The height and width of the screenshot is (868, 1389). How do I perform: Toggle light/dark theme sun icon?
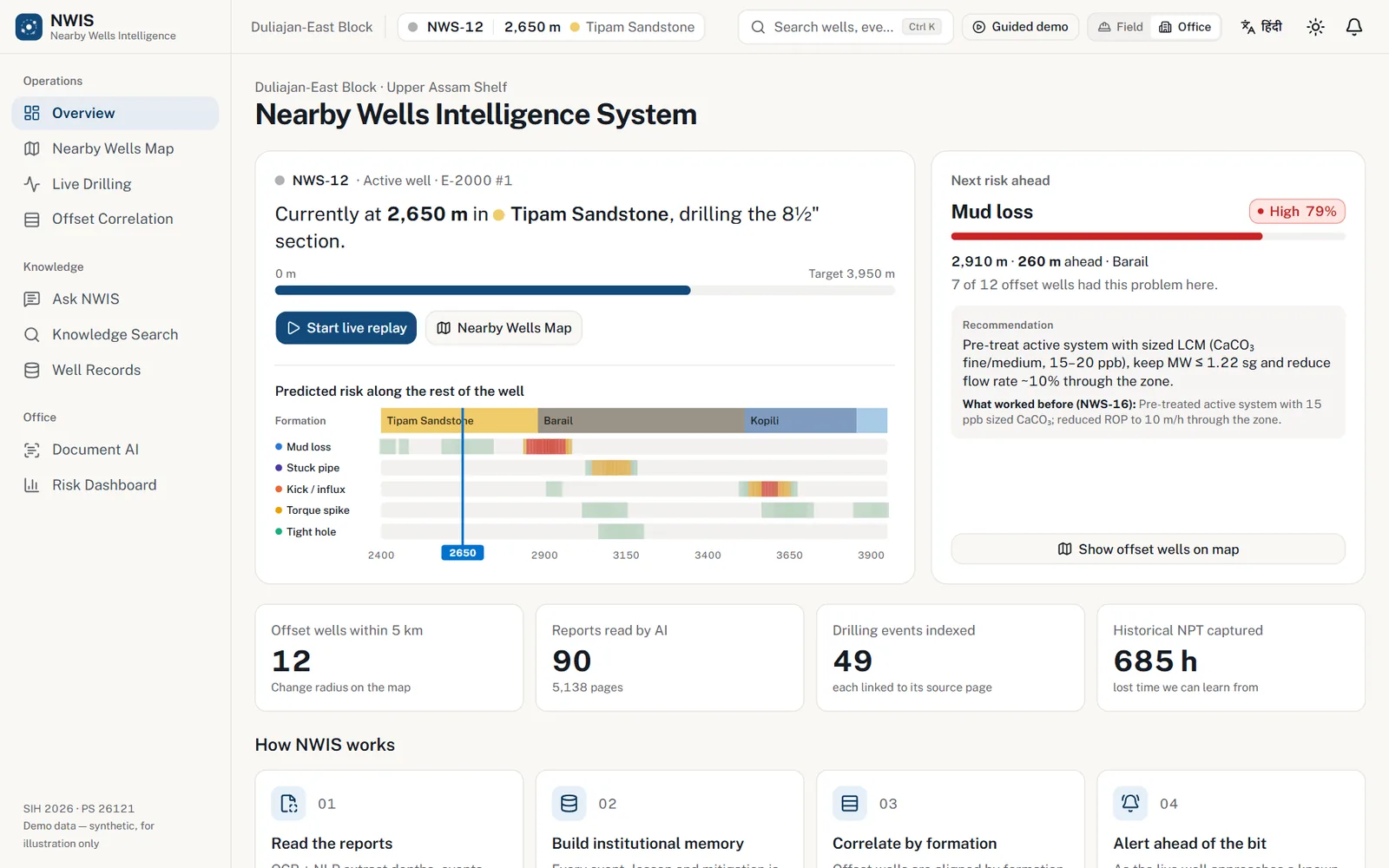(1315, 27)
